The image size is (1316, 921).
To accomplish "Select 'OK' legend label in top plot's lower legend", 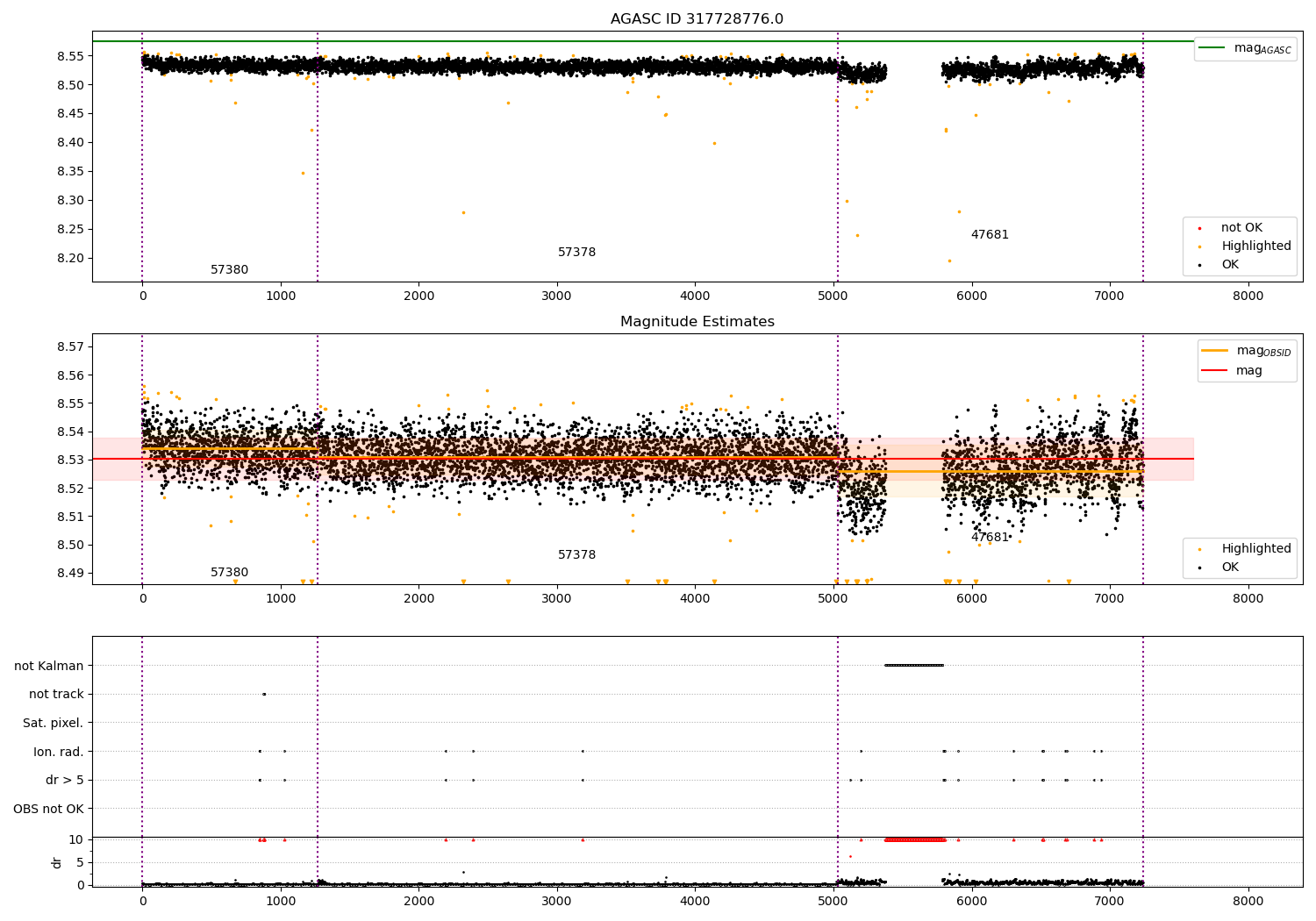I will pos(1230,265).
